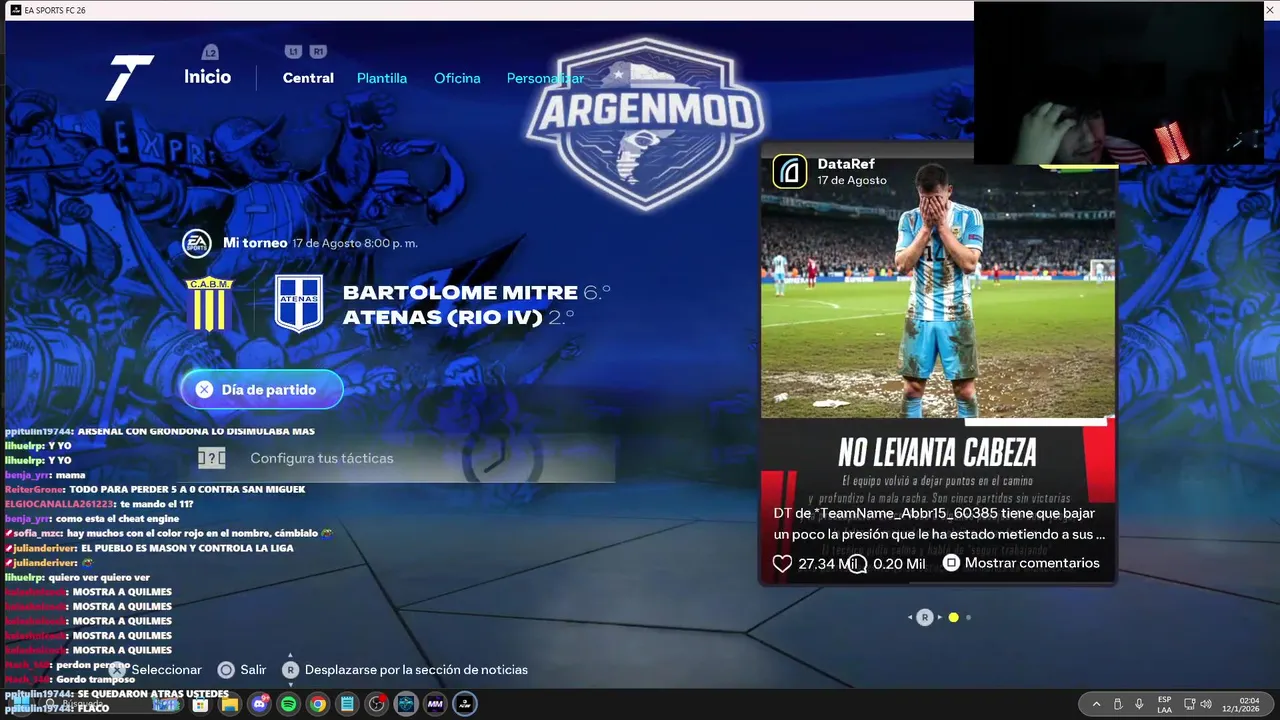Open Spotify from the taskbar

(288, 705)
